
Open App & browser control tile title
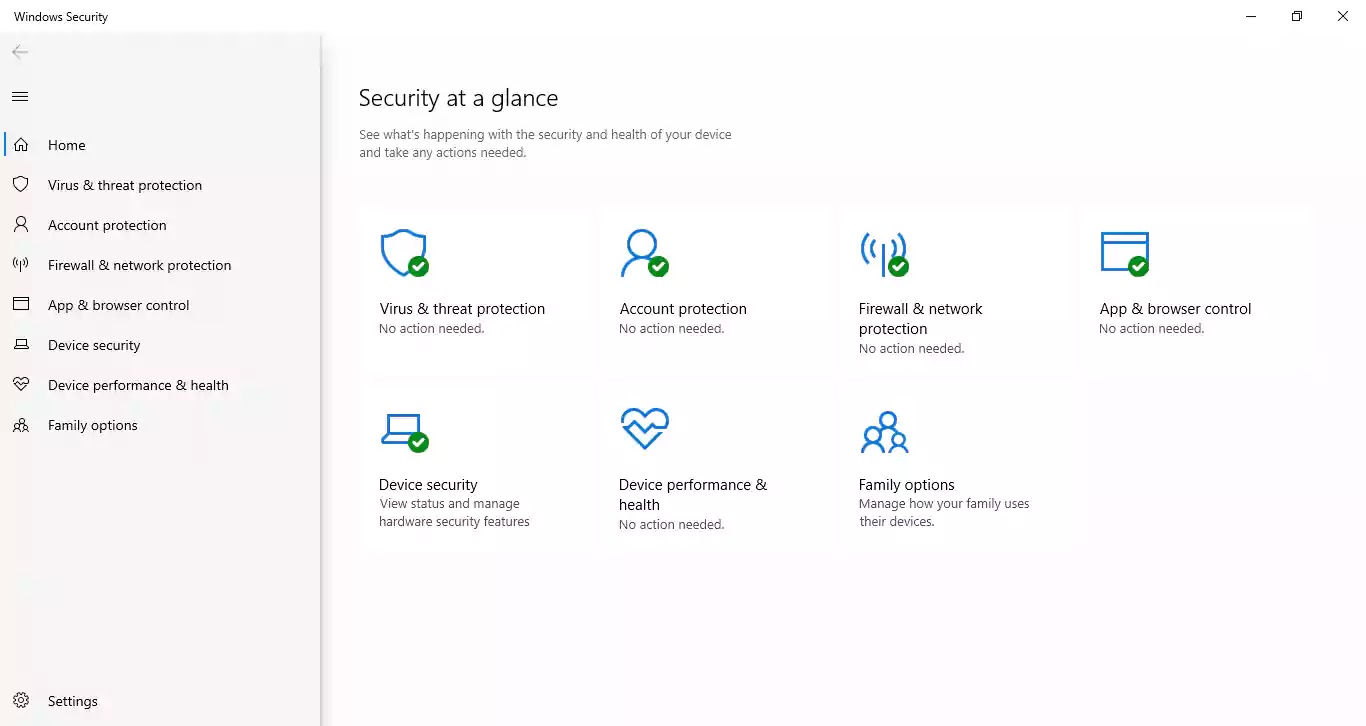click(1175, 309)
